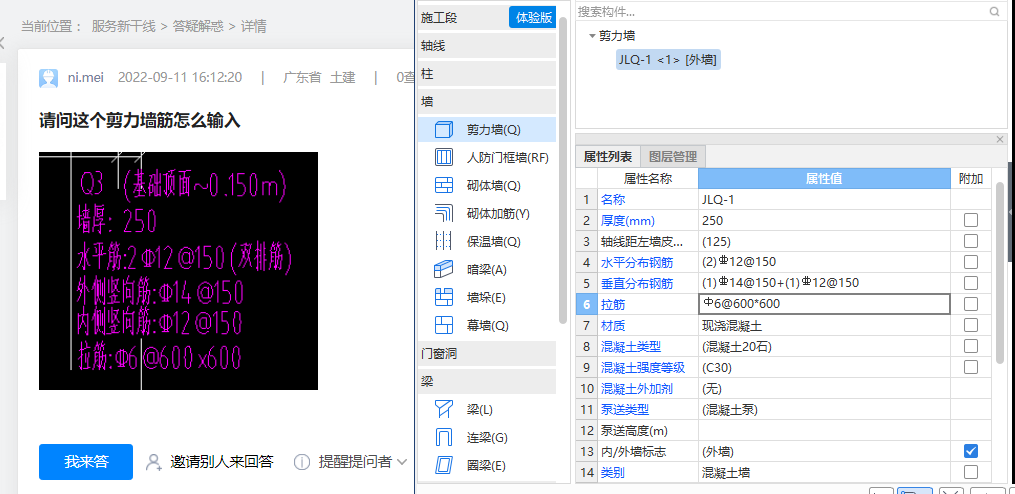Click 名称 value cell JLQ-1
This screenshot has width=1015, height=494.
(x=824, y=199)
